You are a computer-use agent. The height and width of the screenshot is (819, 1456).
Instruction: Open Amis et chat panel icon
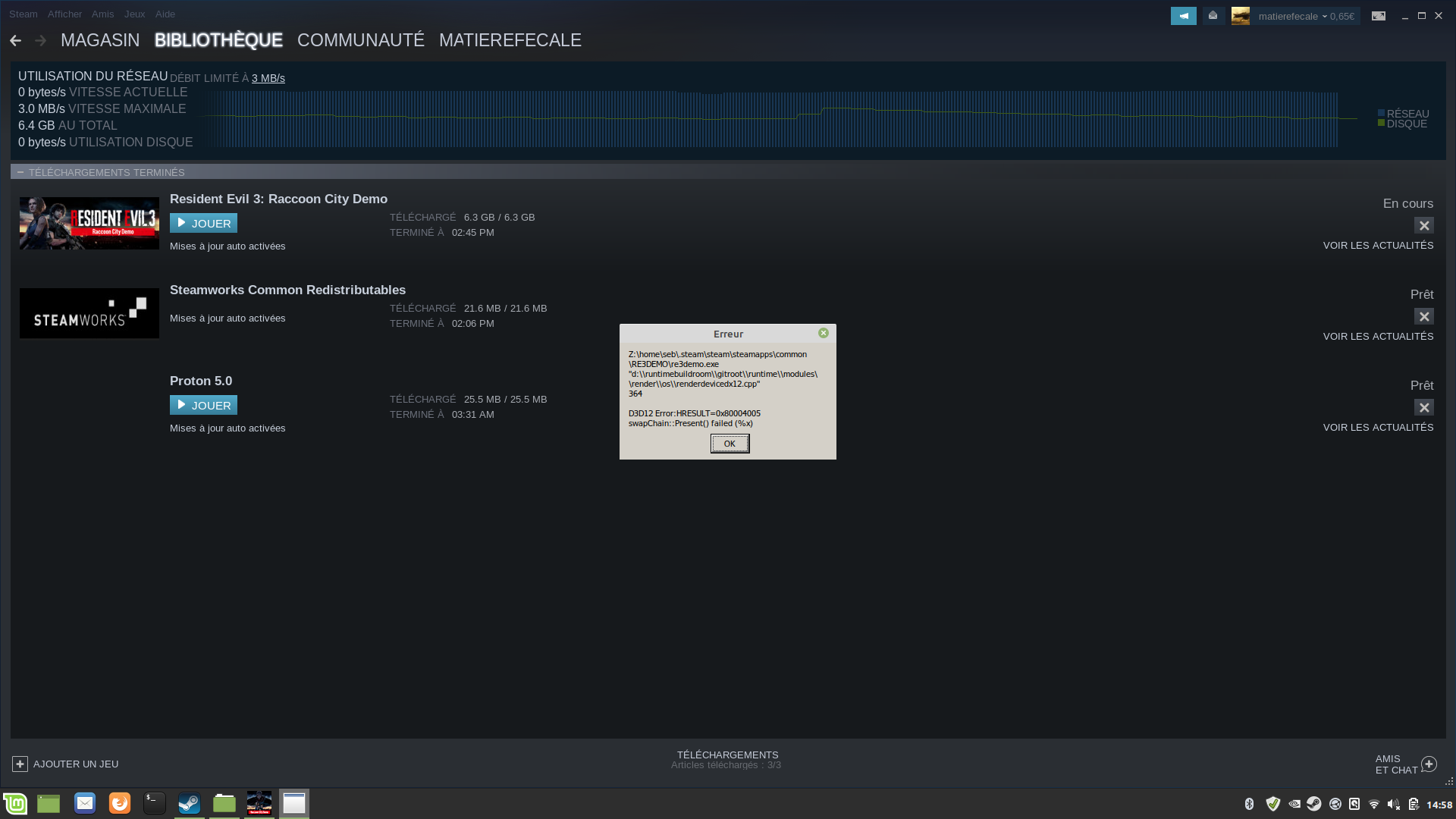tap(1429, 764)
